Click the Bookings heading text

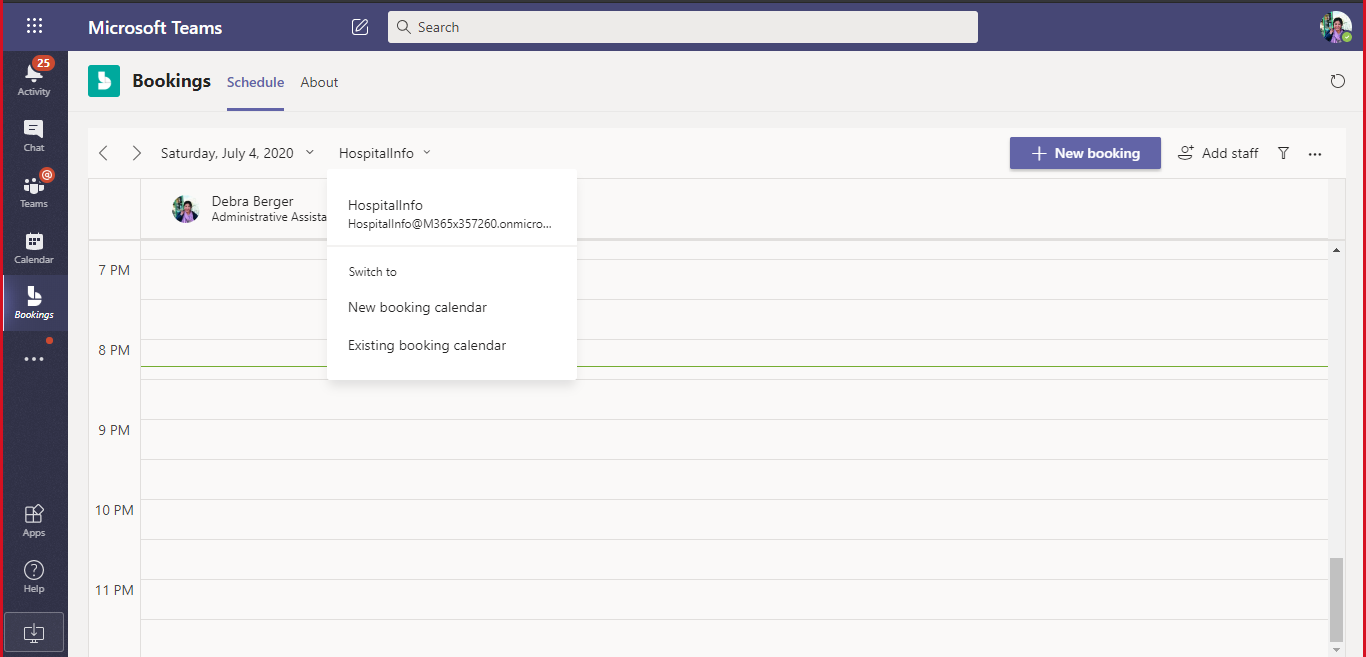tap(172, 81)
